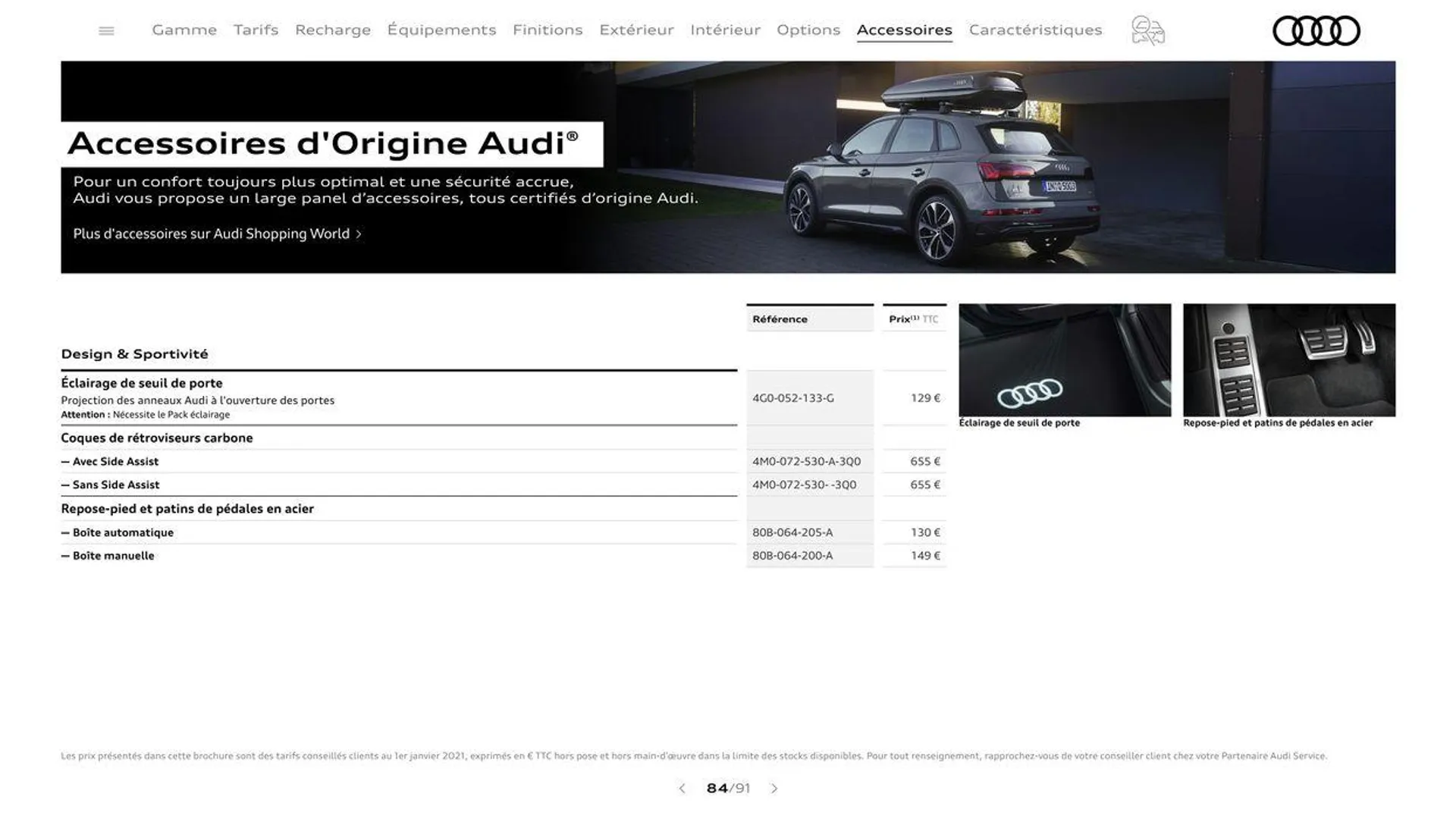Click the 129 € price
This screenshot has height=819, width=1456.
pos(925,398)
